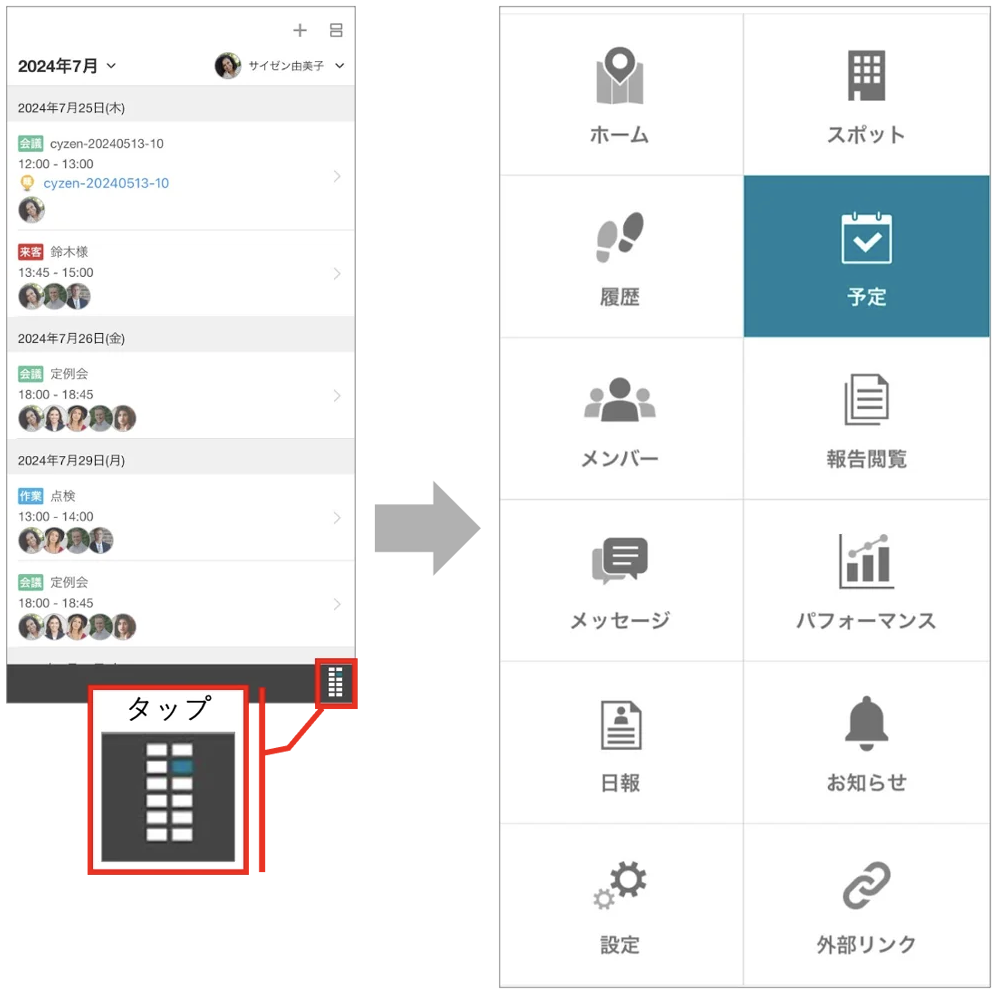
Task: Tap the grid menu icon in bottom bar
Action: [335, 682]
